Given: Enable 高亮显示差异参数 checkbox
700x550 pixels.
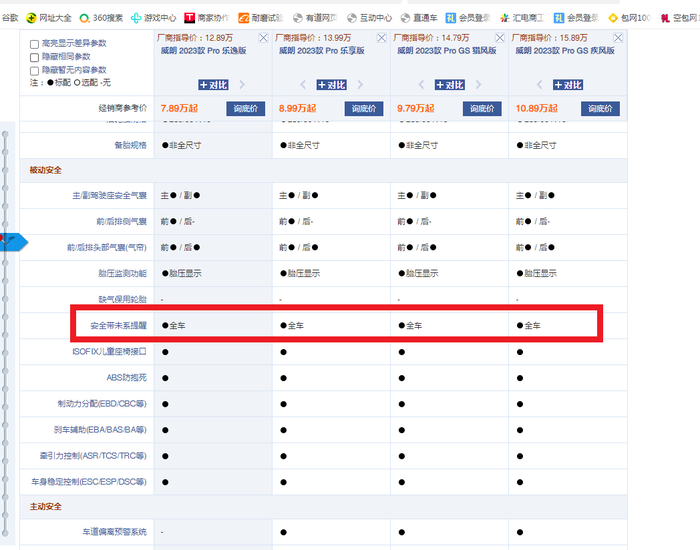Looking at the screenshot, I should tap(35, 46).
